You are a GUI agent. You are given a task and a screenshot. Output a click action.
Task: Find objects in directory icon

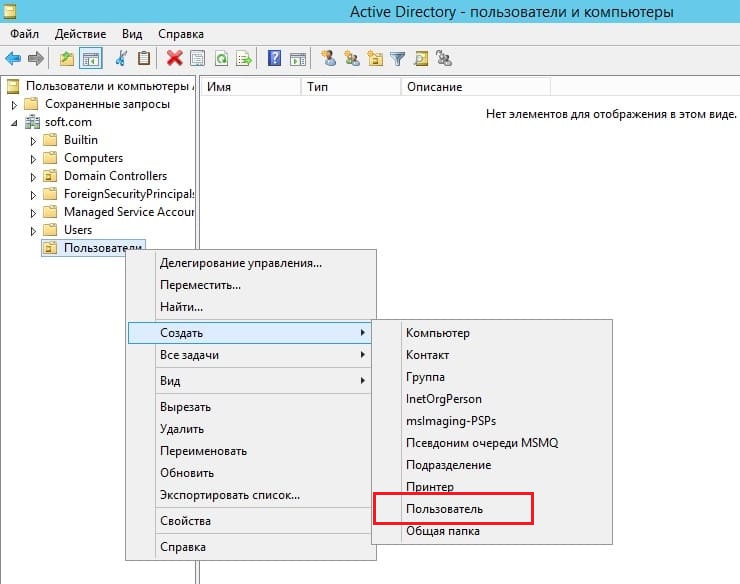coord(421,59)
